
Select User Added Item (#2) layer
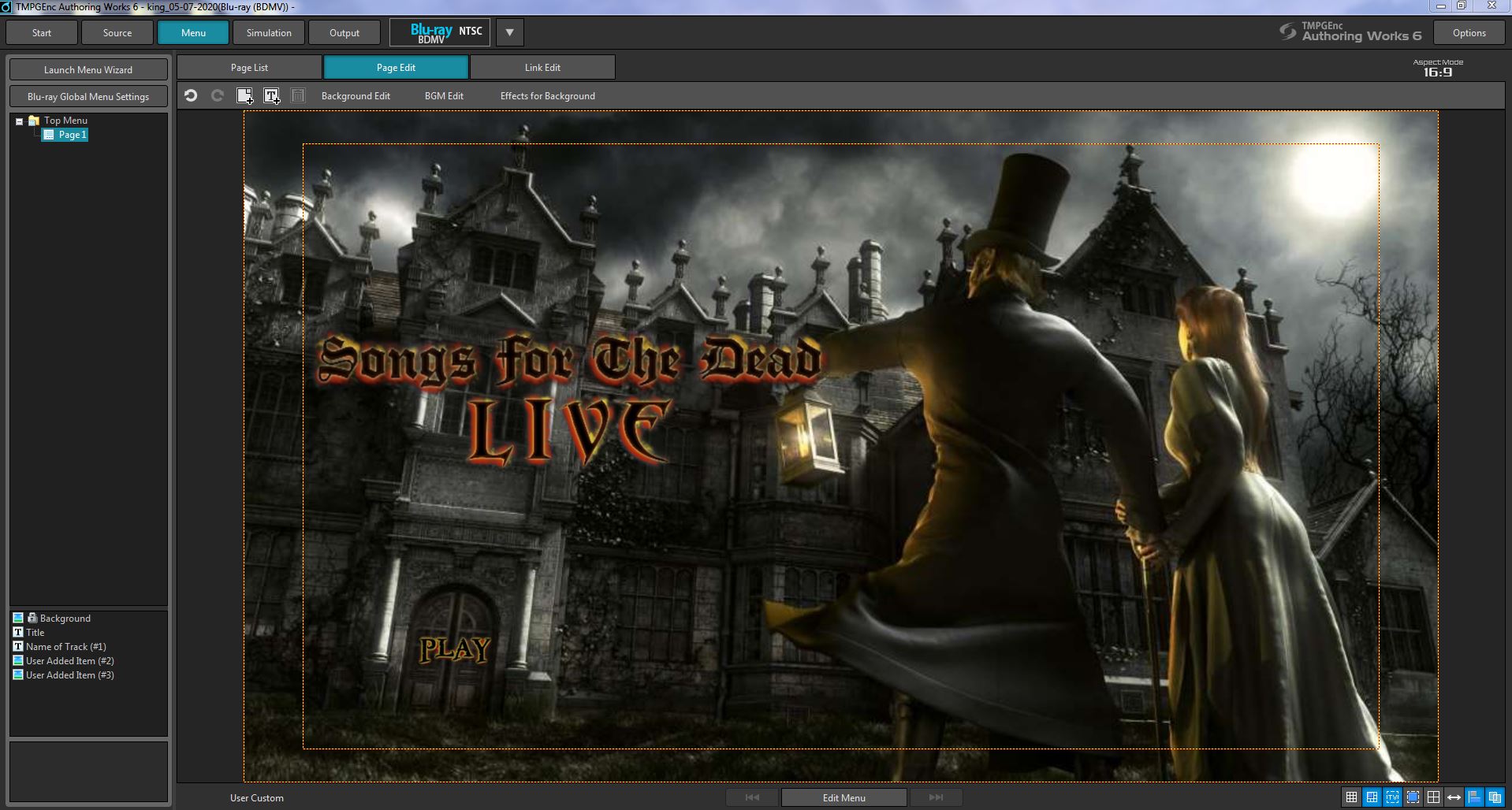(x=70, y=661)
